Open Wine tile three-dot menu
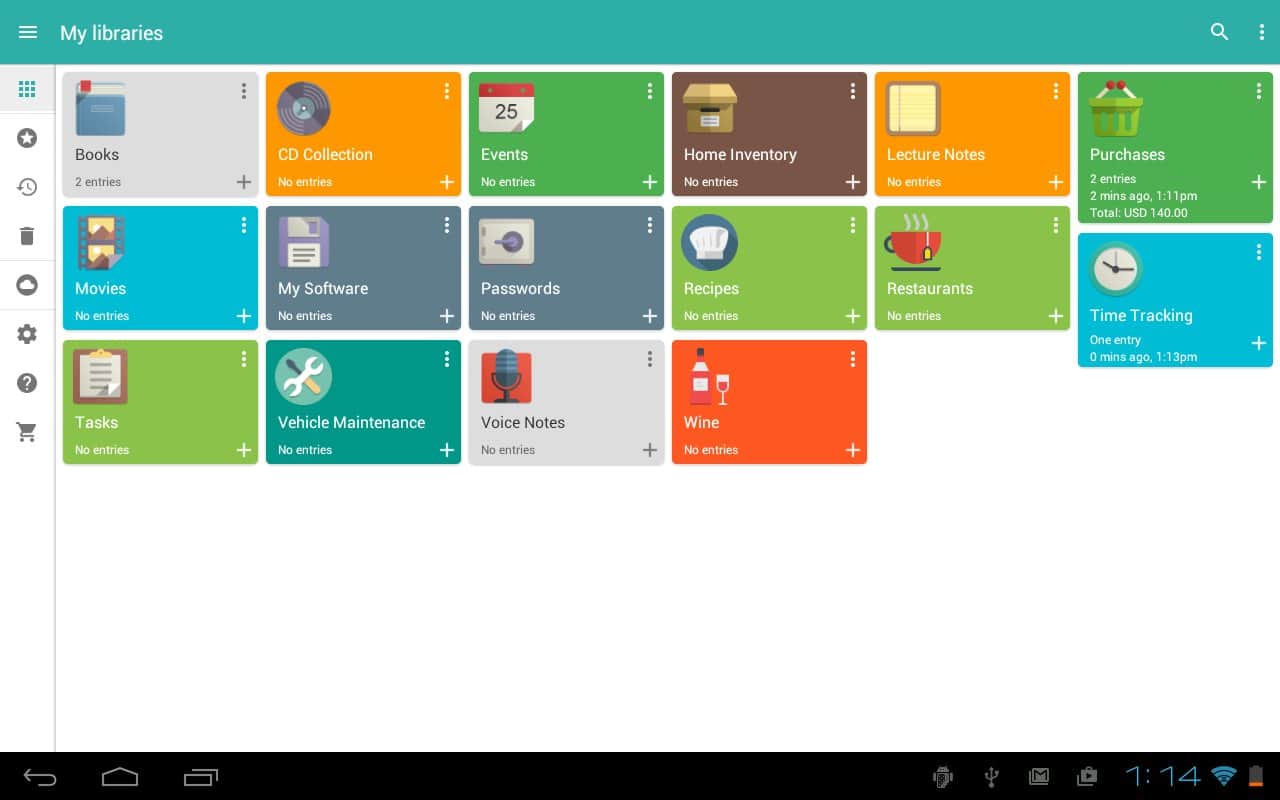The height and width of the screenshot is (800, 1280). pyautogui.click(x=853, y=359)
